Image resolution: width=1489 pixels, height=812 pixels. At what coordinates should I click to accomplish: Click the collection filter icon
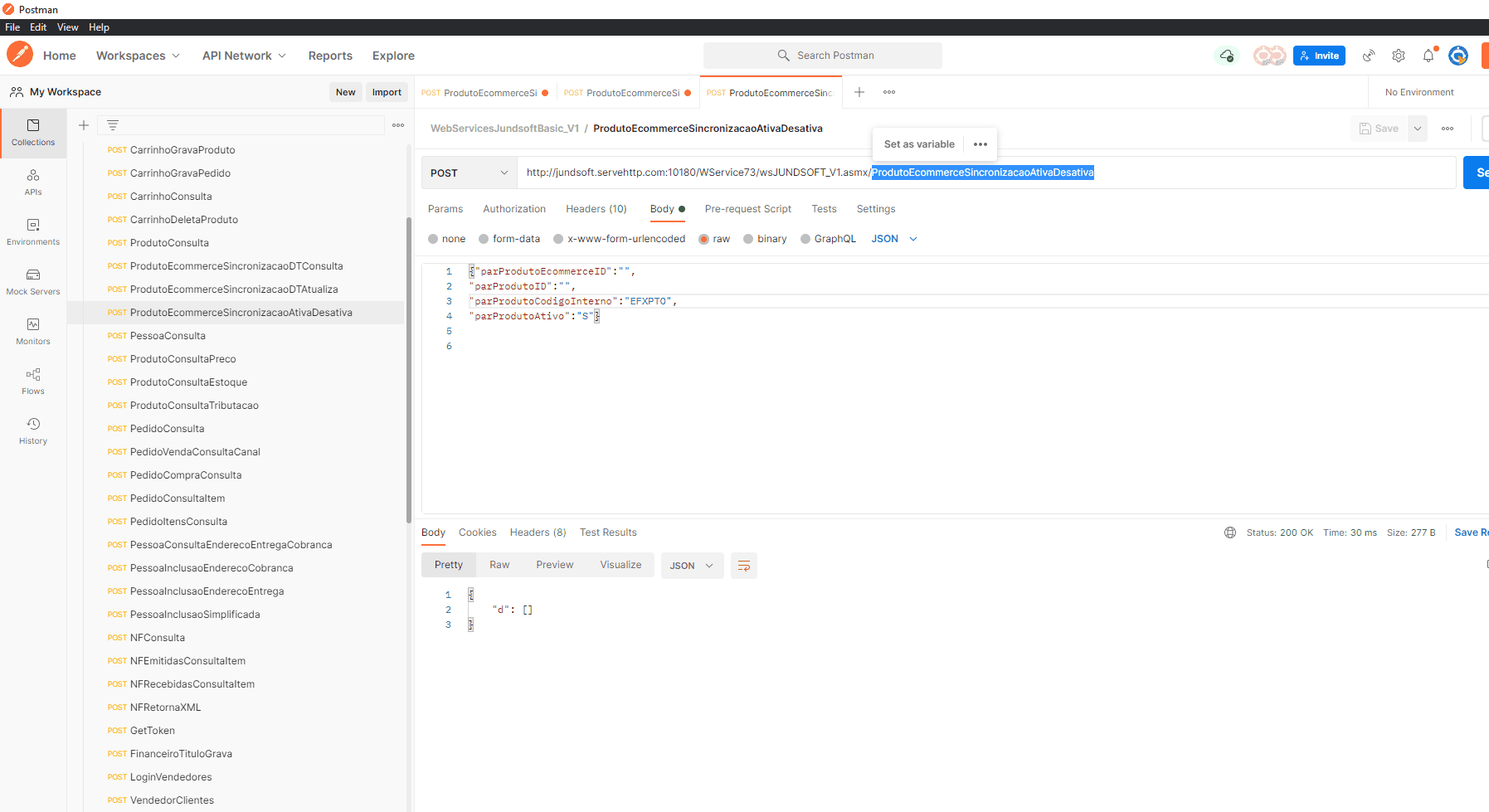(113, 125)
